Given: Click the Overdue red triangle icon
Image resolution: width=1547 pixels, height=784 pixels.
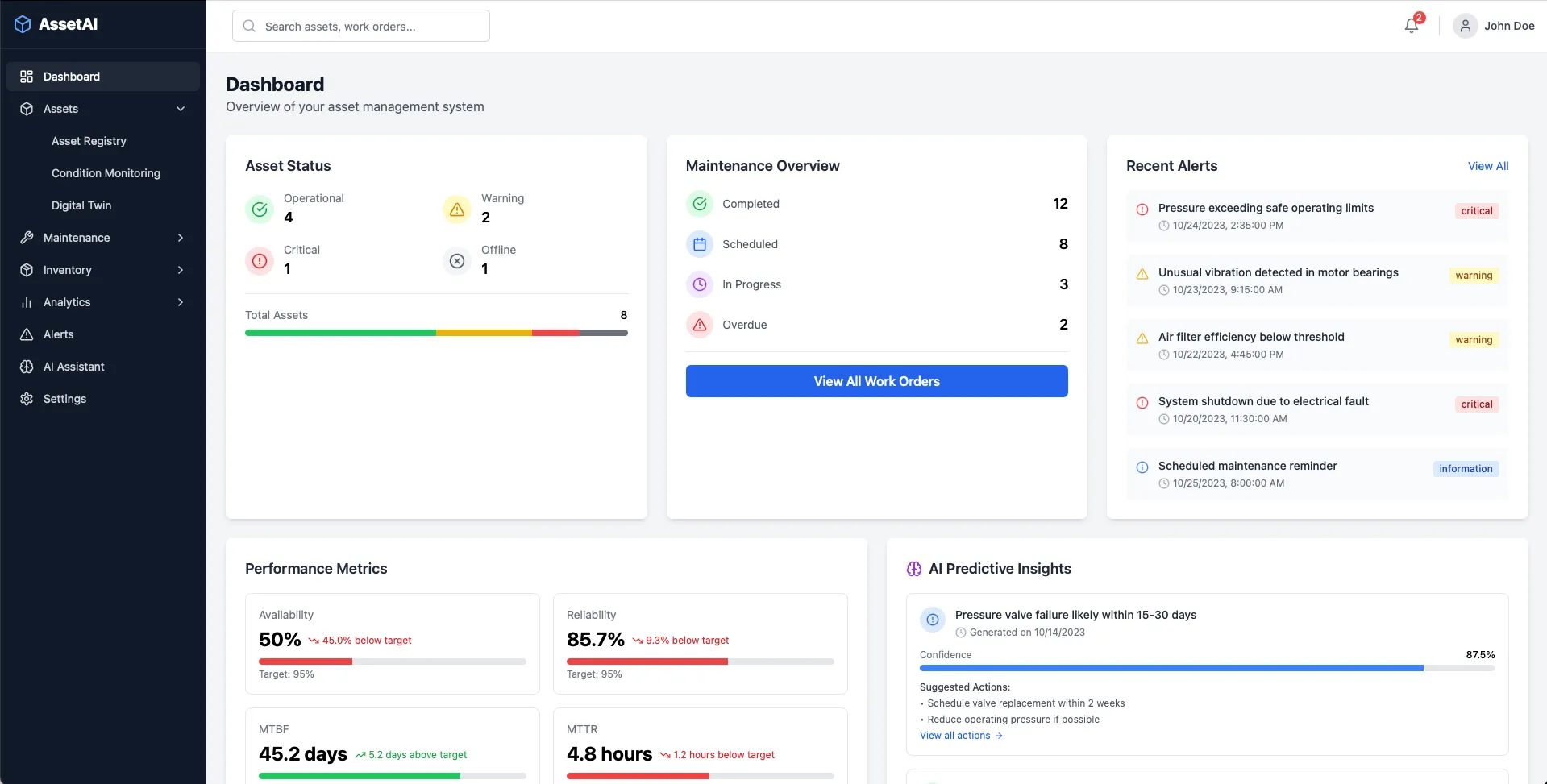Looking at the screenshot, I should coord(700,325).
